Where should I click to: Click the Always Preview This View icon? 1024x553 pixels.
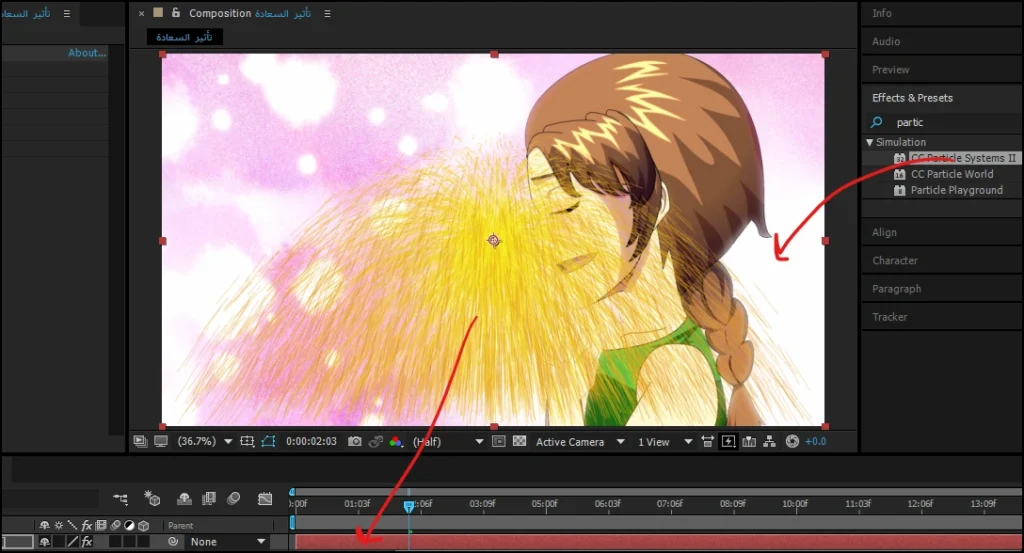click(x=140, y=441)
